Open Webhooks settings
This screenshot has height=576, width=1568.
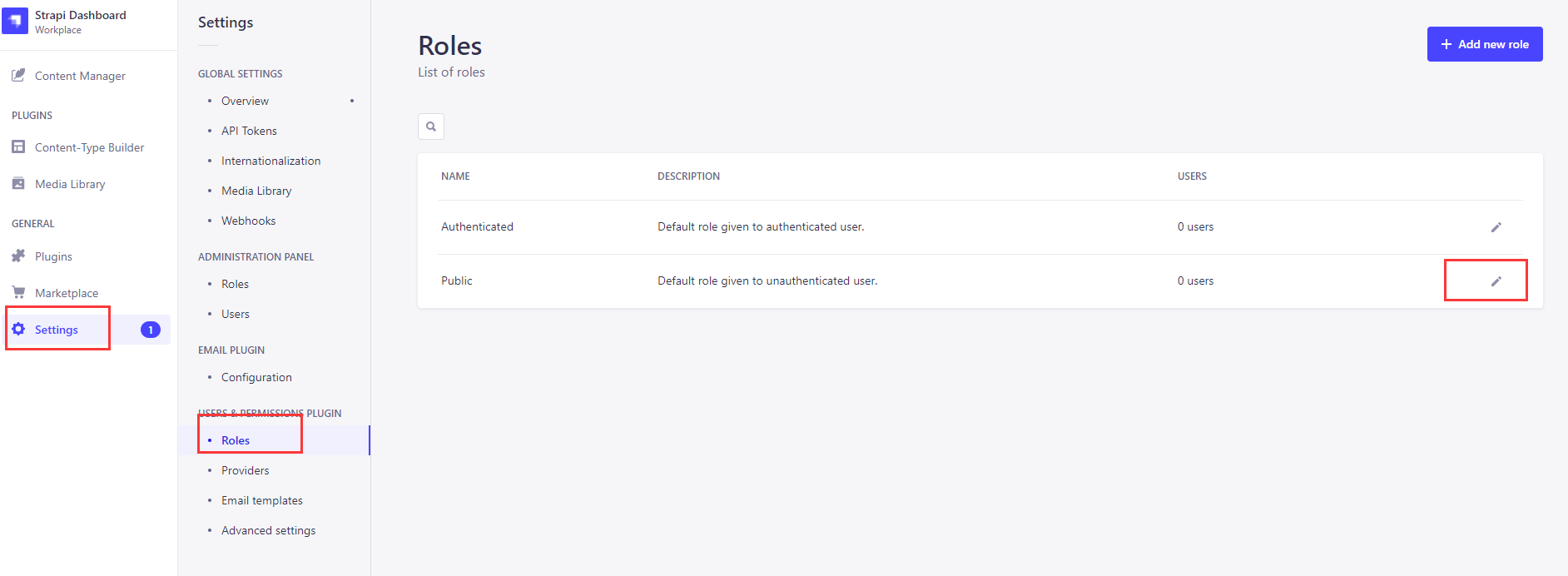coord(248,220)
